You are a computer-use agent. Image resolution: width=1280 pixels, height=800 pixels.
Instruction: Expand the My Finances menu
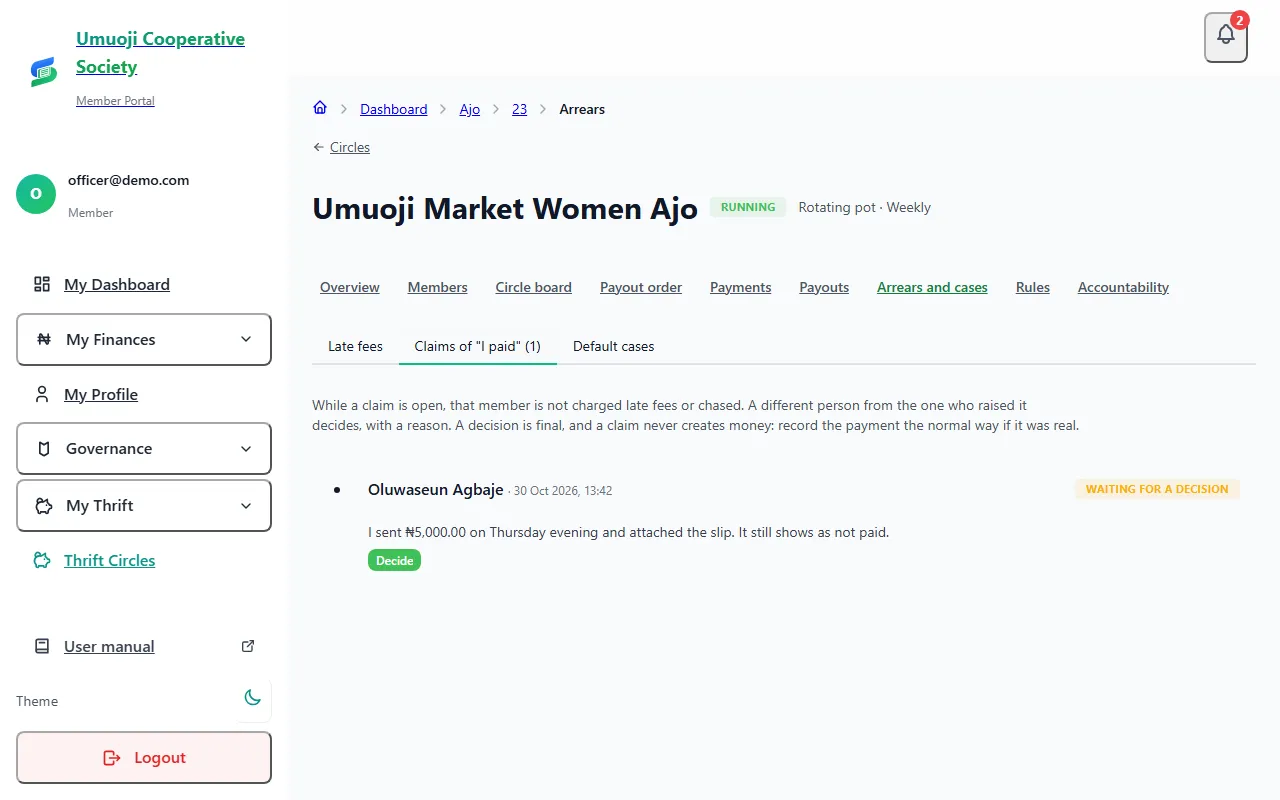pyautogui.click(x=144, y=339)
